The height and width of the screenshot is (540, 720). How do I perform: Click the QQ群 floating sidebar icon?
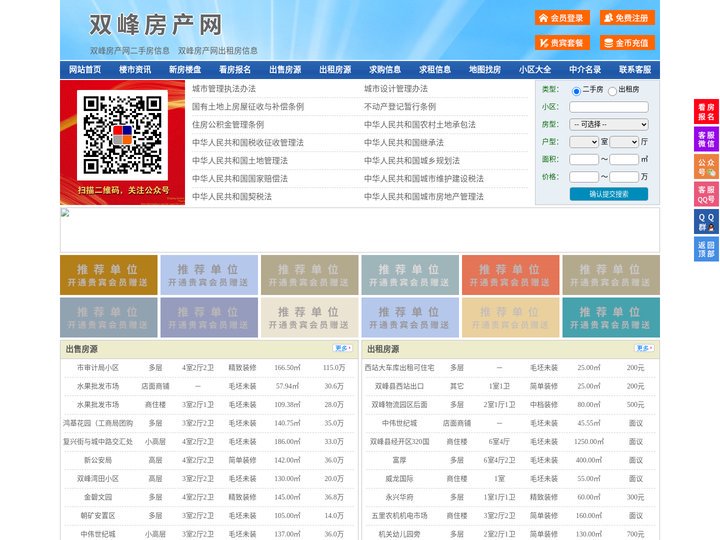click(706, 222)
